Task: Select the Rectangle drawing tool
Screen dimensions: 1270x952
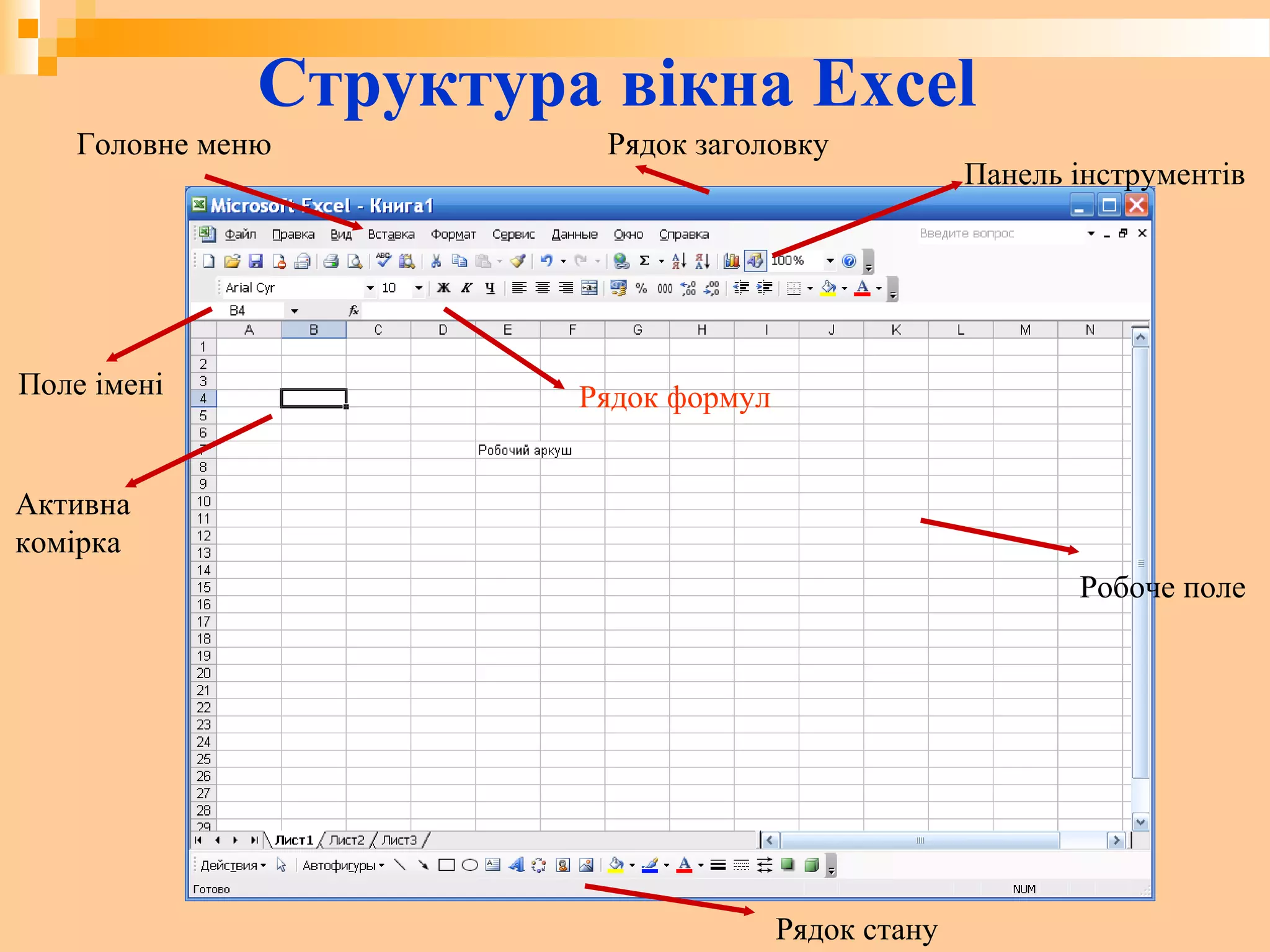Action: (x=446, y=865)
